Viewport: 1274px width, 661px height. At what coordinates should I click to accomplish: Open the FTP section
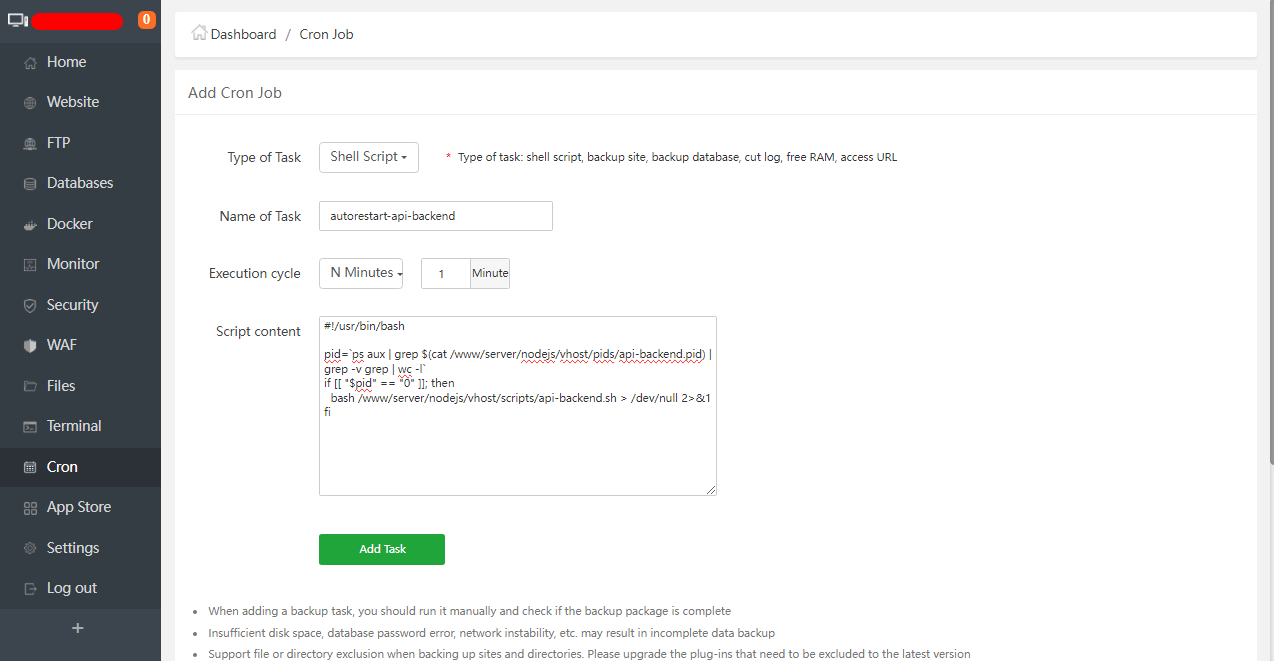[57, 142]
